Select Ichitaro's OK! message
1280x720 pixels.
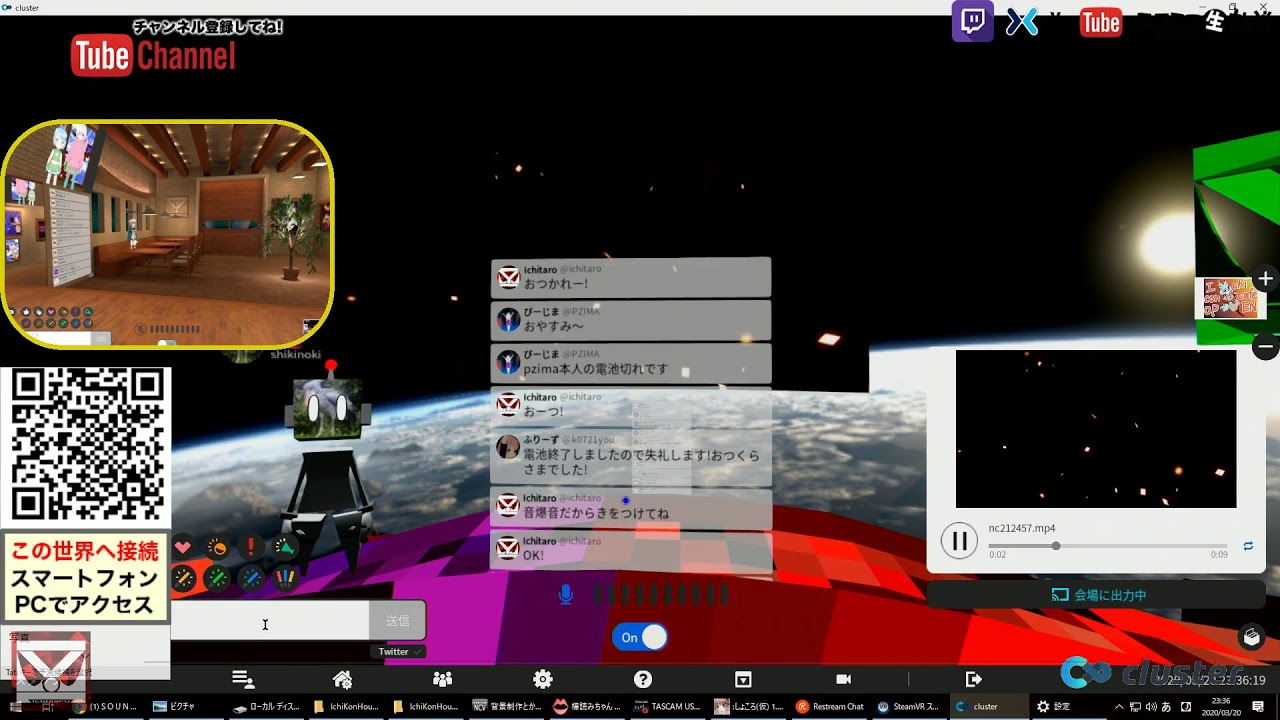631,550
